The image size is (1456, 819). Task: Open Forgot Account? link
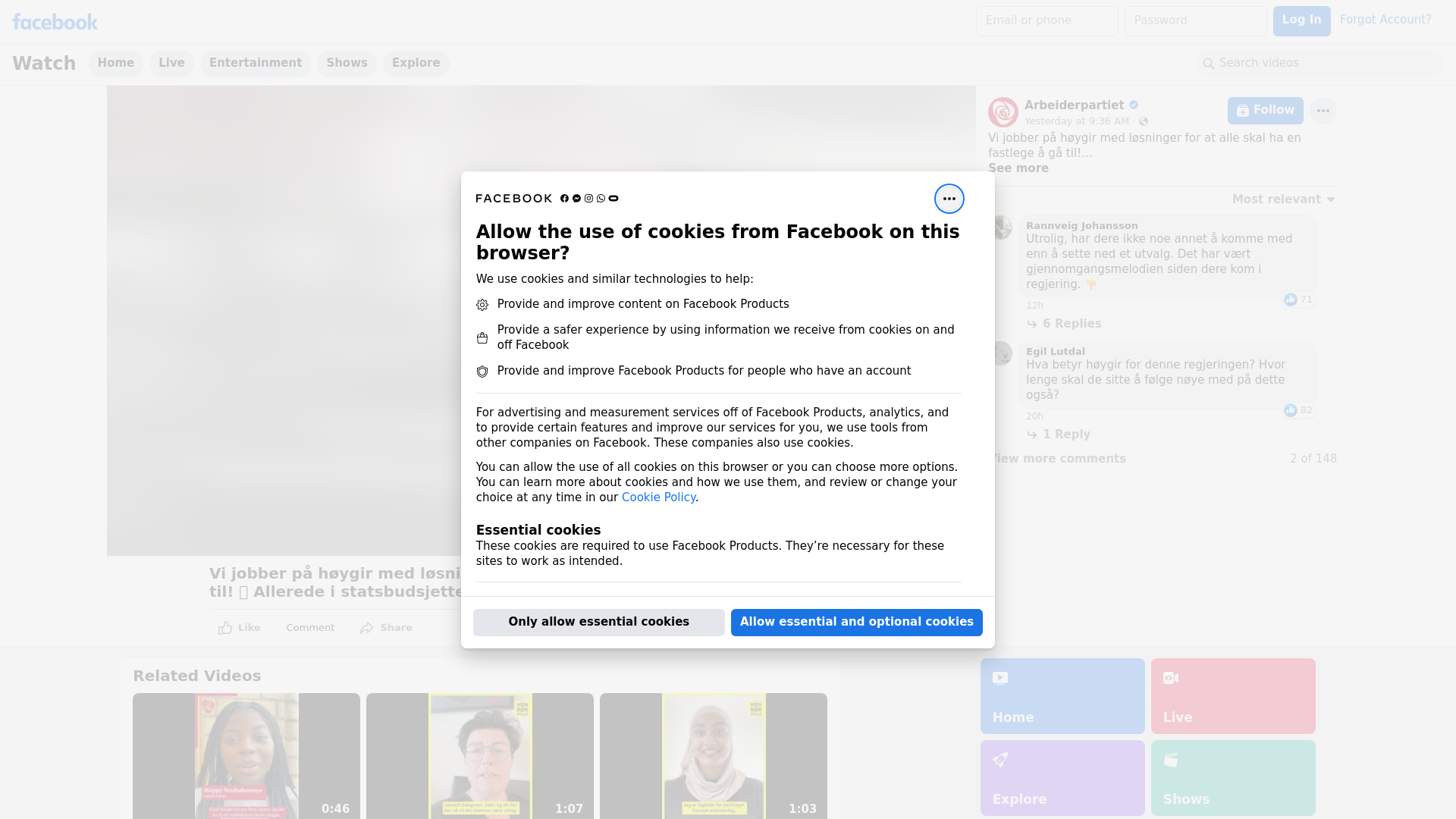tap(1385, 20)
